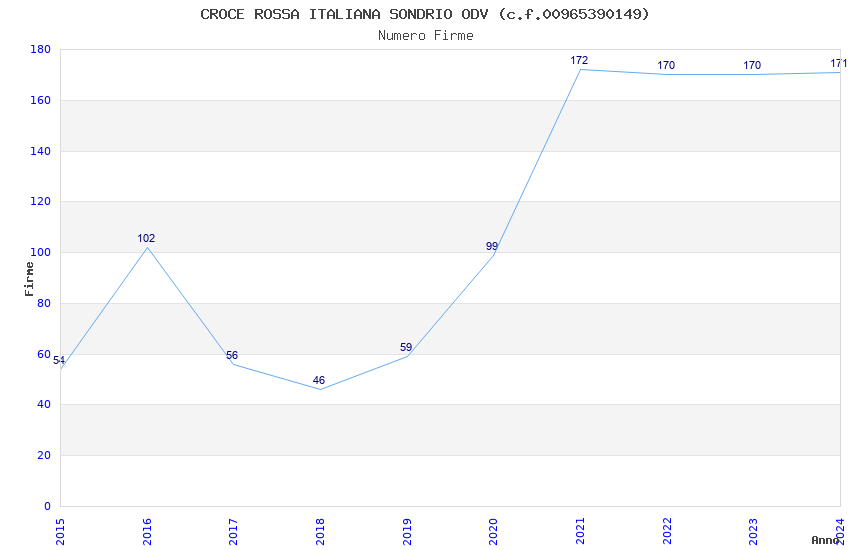Click the x-axis year label 2018
The width and height of the screenshot is (850, 550).
320,532
